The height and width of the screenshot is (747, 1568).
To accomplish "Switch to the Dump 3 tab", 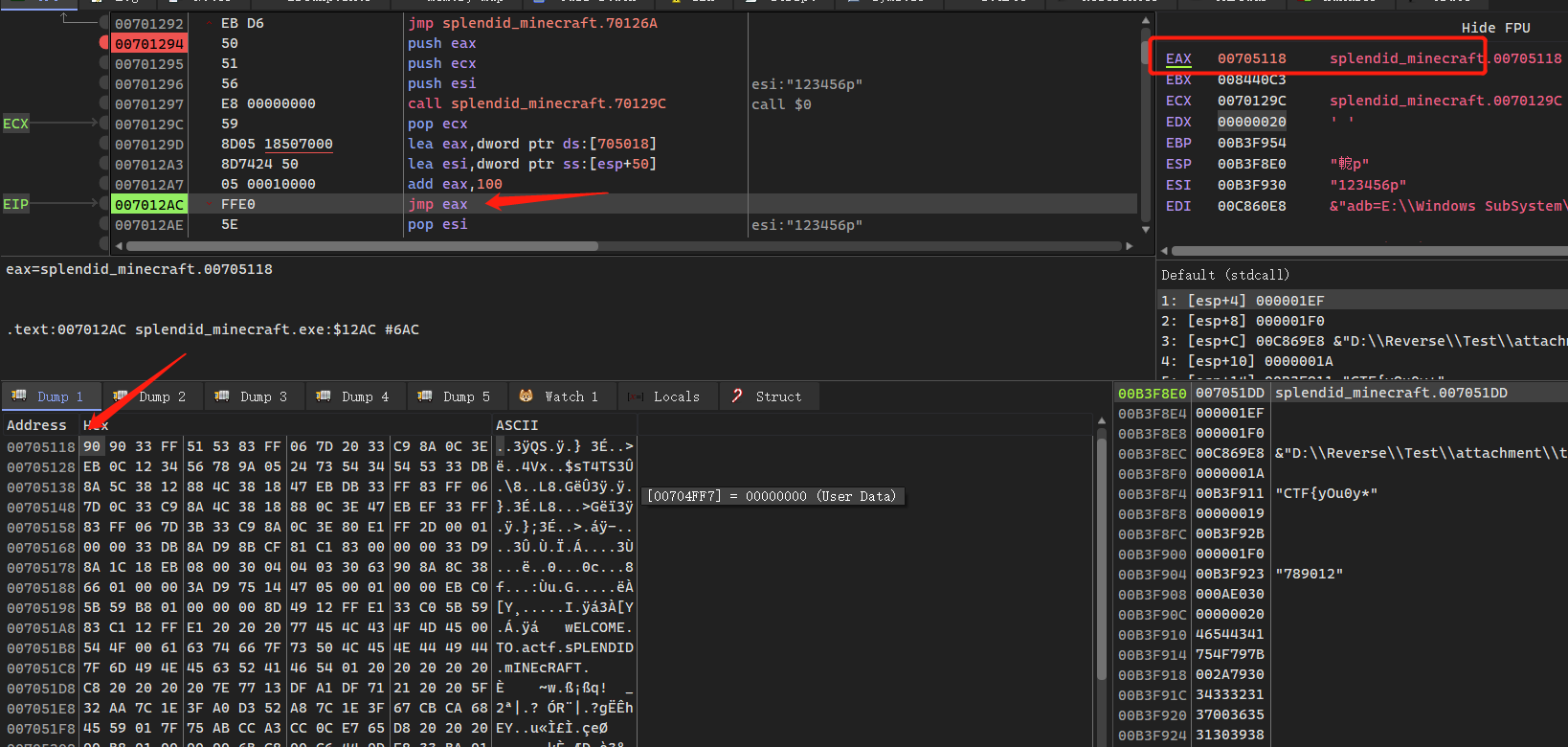I will pyautogui.click(x=253, y=396).
